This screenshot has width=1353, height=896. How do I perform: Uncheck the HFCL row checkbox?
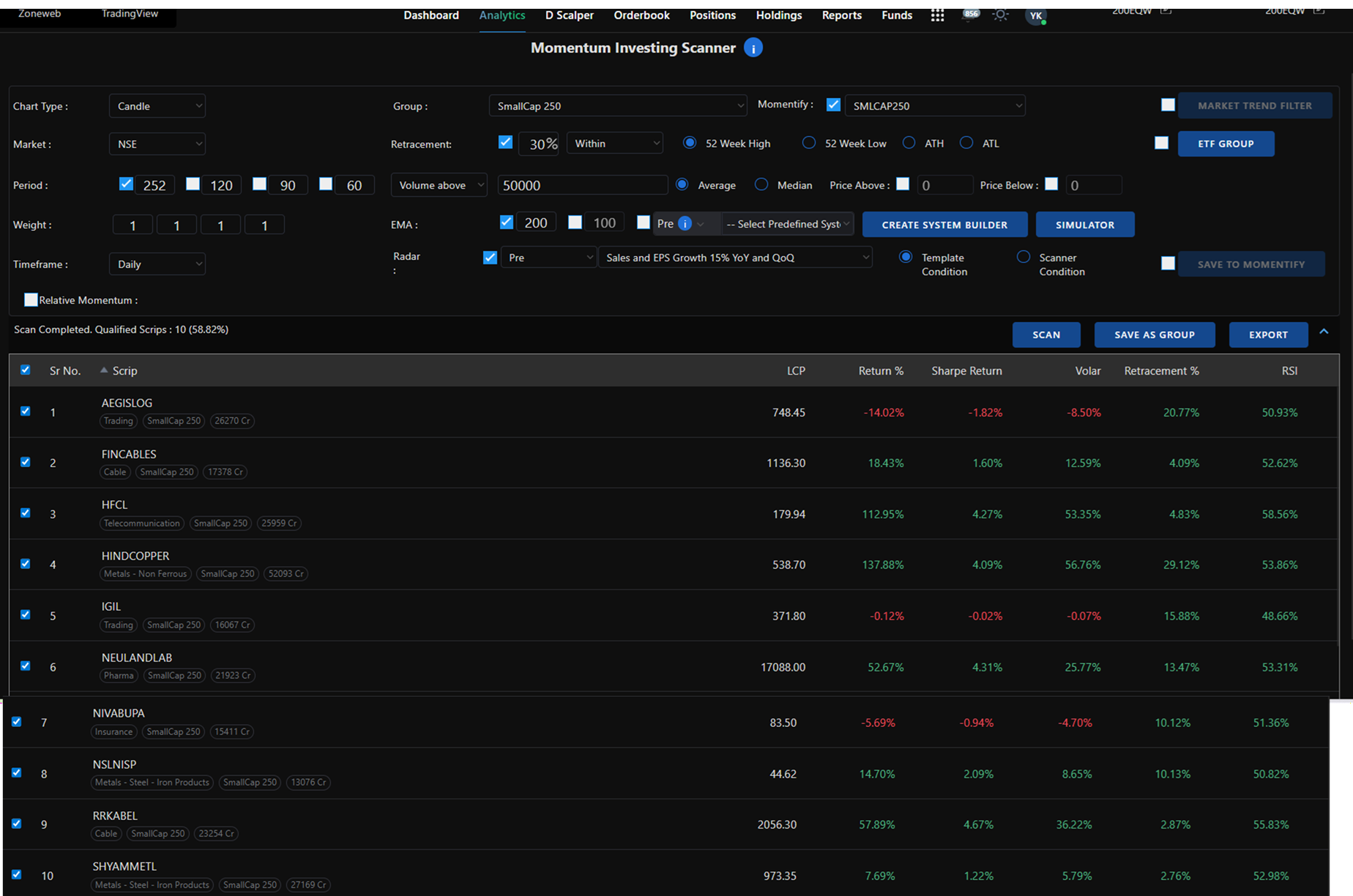click(26, 513)
